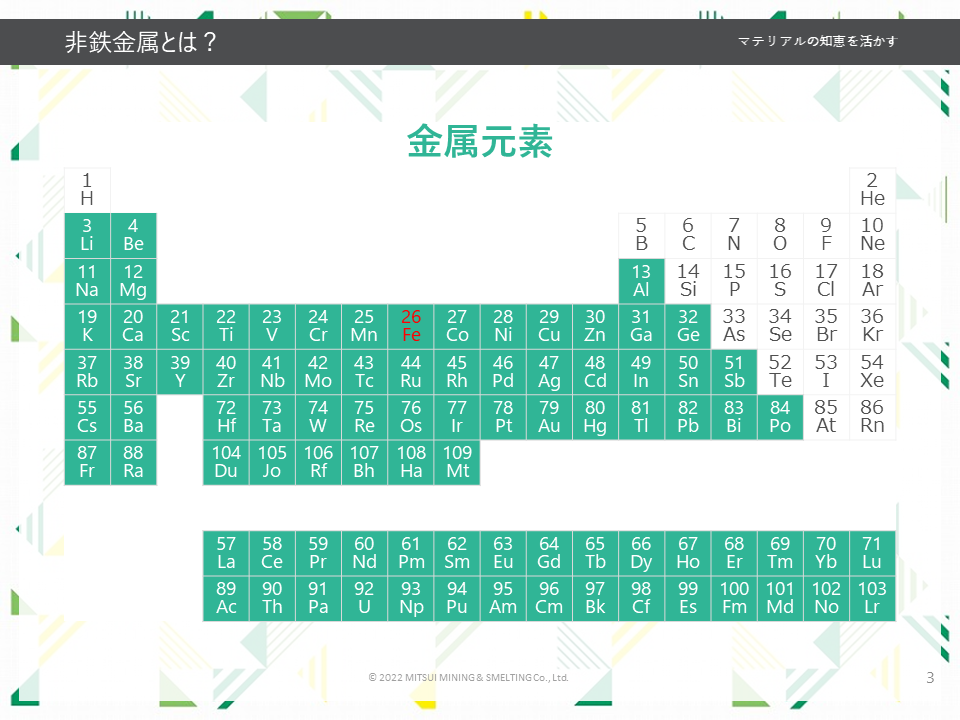This screenshot has height=720, width=960.
Task: Click the red Fe iron element cell
Action: [x=411, y=326]
